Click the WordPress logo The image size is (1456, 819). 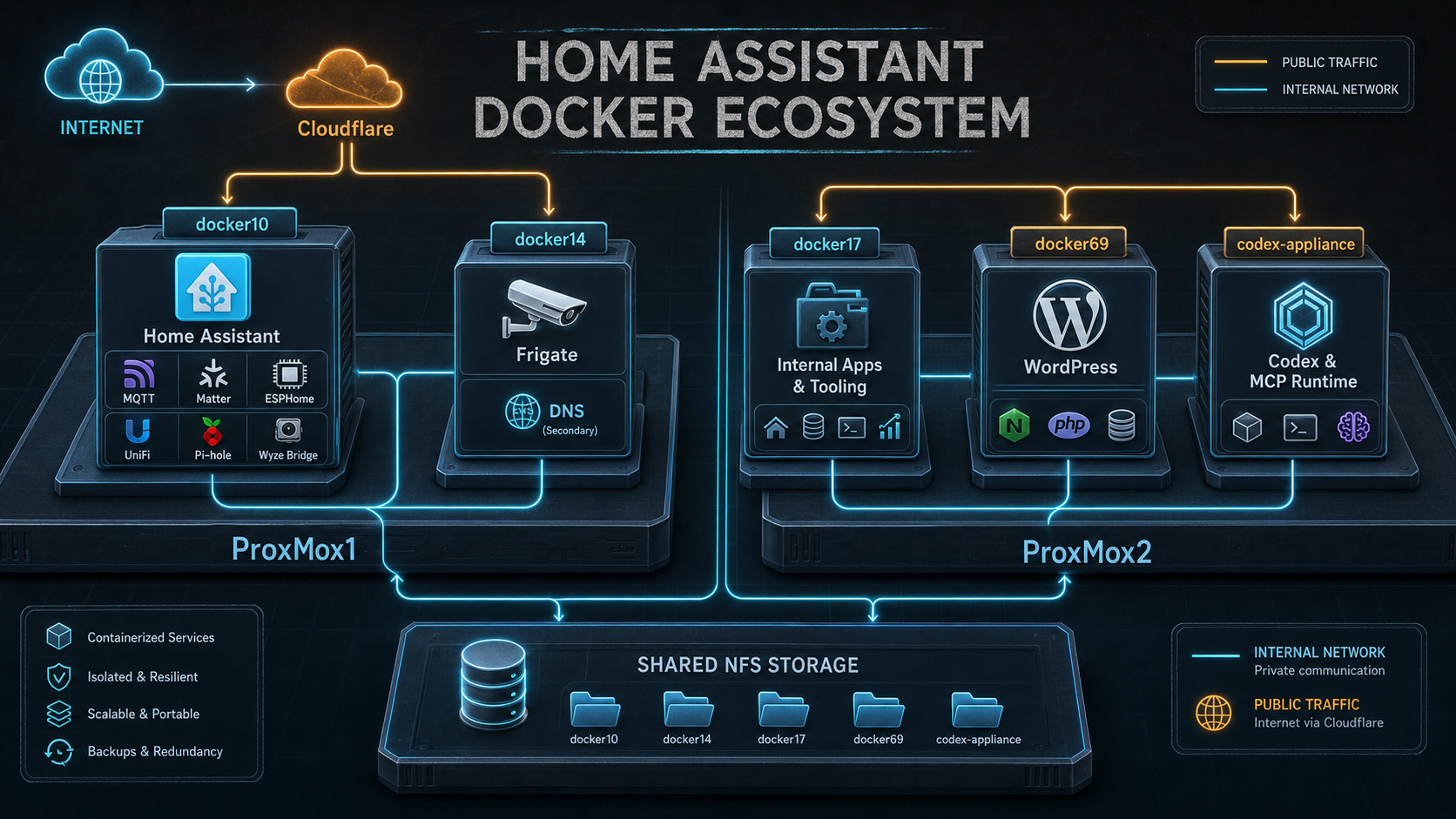[x=1069, y=315]
